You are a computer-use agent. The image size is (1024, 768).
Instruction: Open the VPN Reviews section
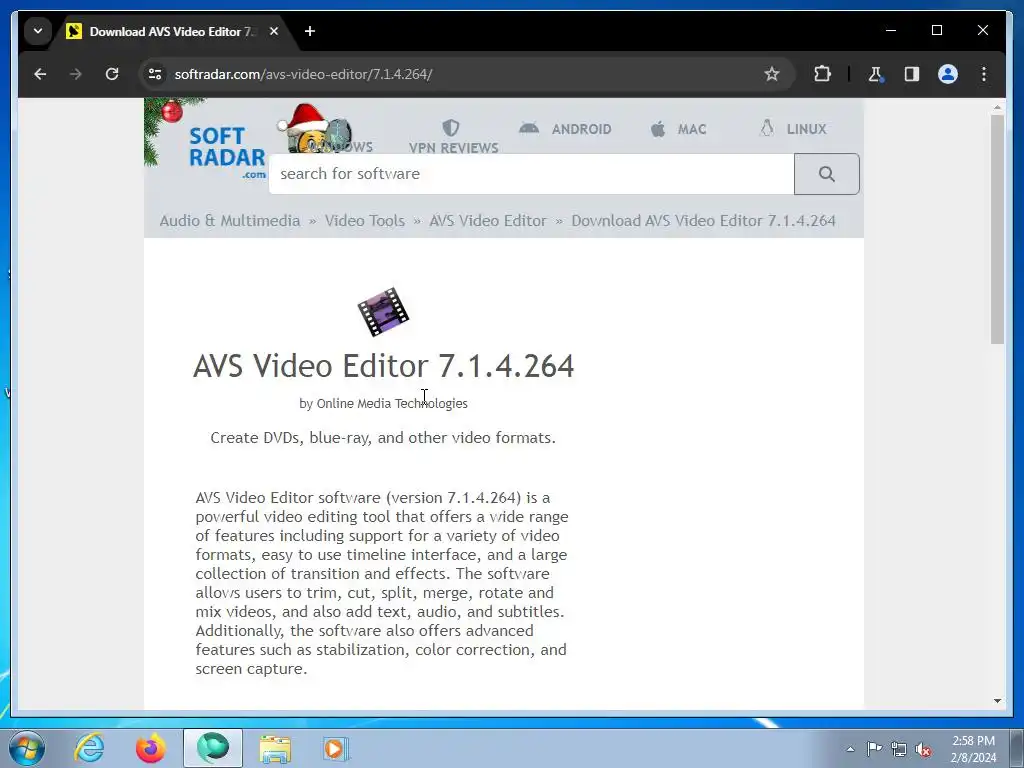[x=453, y=137]
